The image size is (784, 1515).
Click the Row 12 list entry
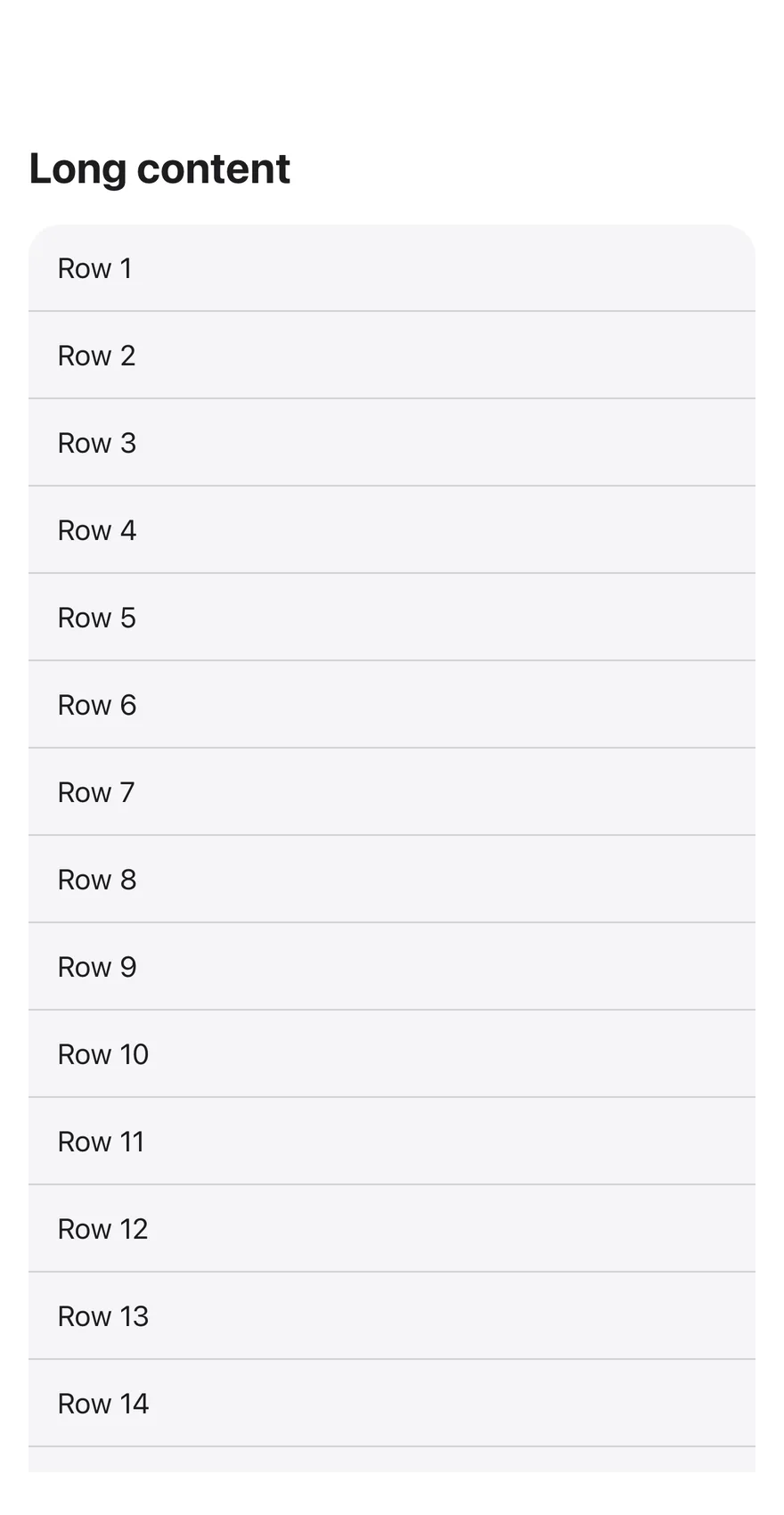click(x=392, y=1229)
